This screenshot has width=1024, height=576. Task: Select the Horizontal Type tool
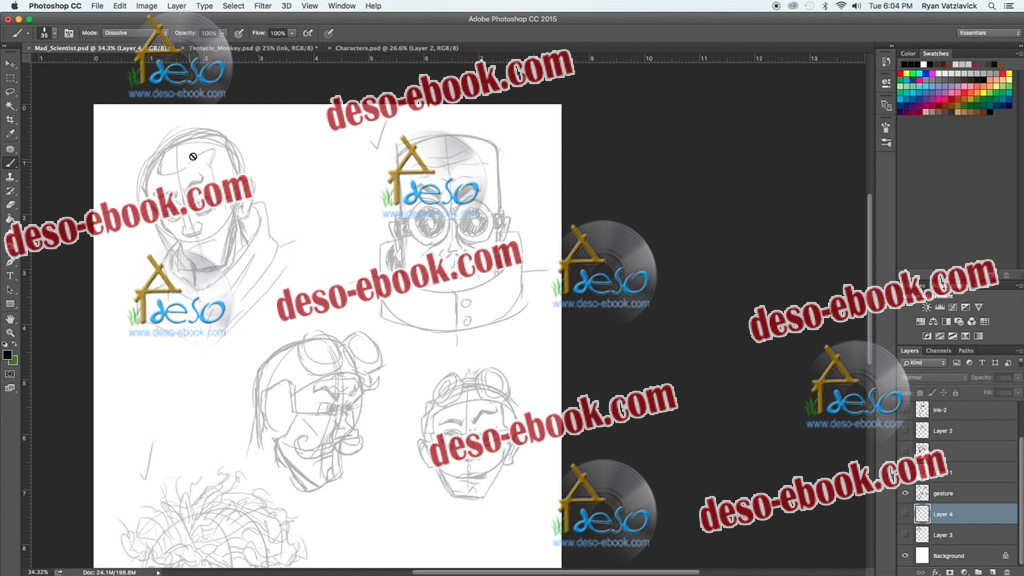(x=11, y=275)
